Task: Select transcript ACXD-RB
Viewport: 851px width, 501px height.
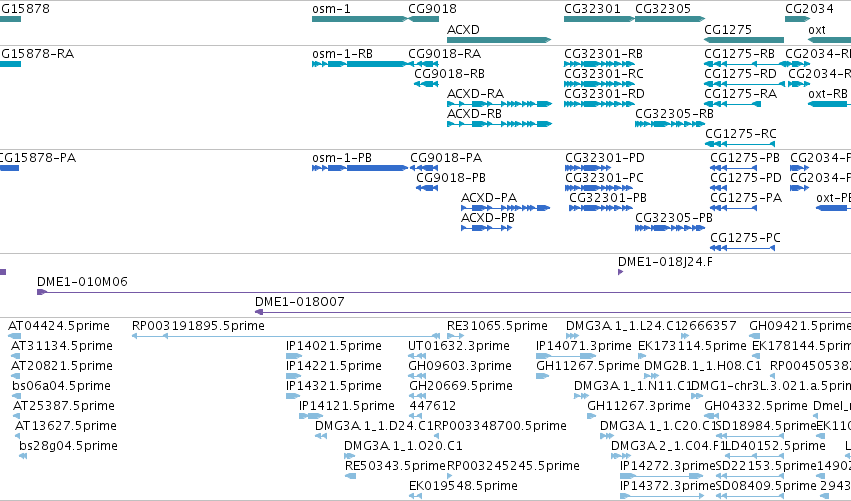Action: pyautogui.click(x=499, y=124)
